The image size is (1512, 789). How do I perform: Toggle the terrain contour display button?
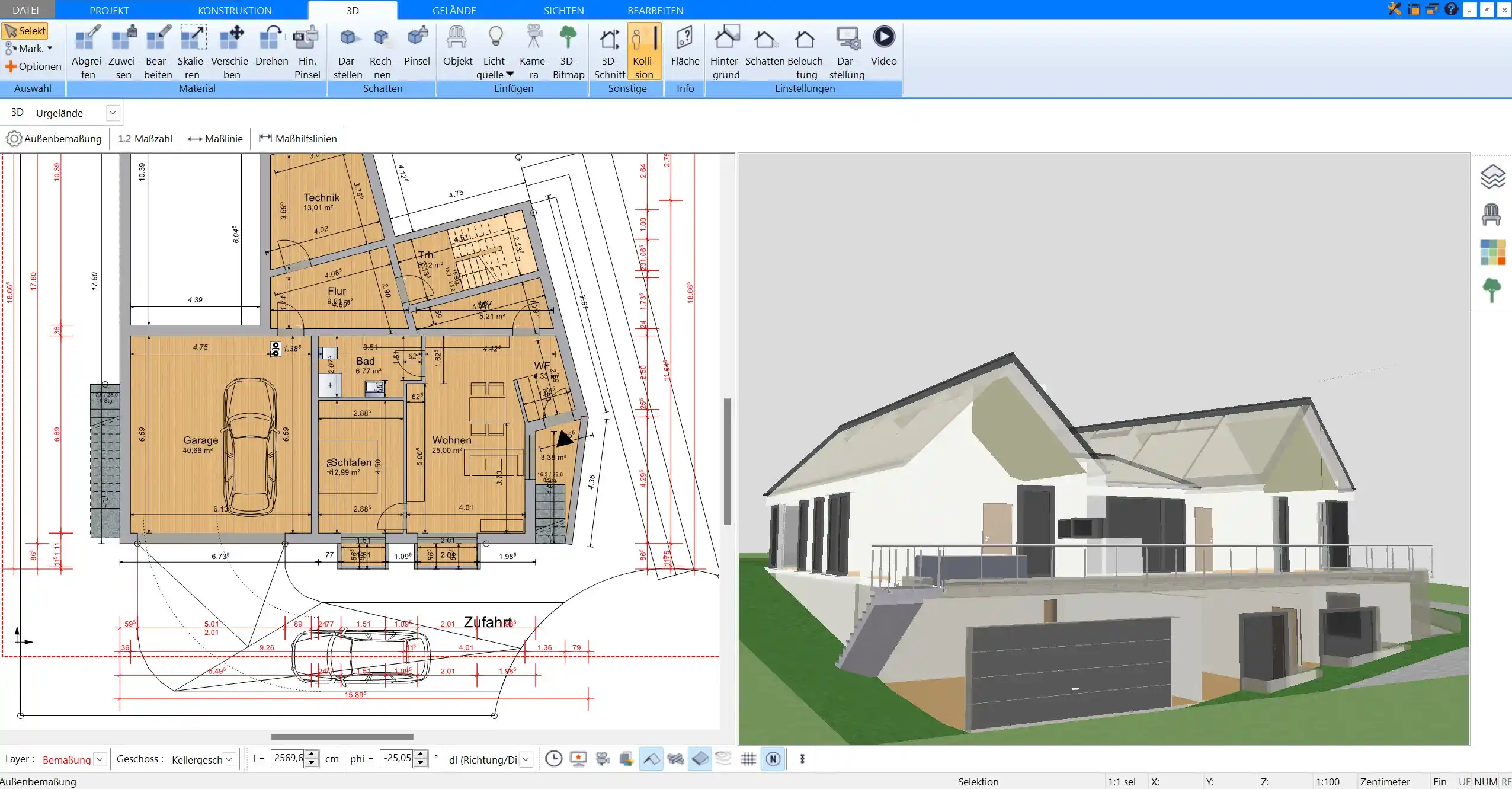click(x=724, y=759)
